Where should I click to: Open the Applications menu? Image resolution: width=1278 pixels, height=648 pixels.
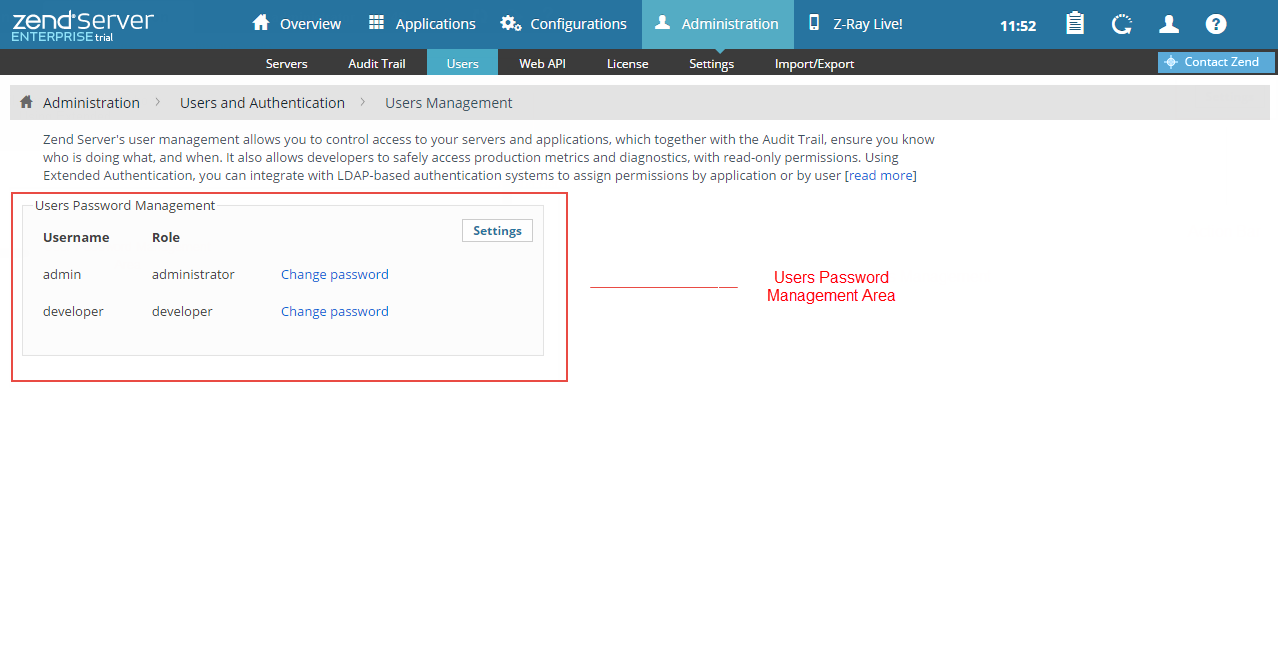[x=422, y=24]
